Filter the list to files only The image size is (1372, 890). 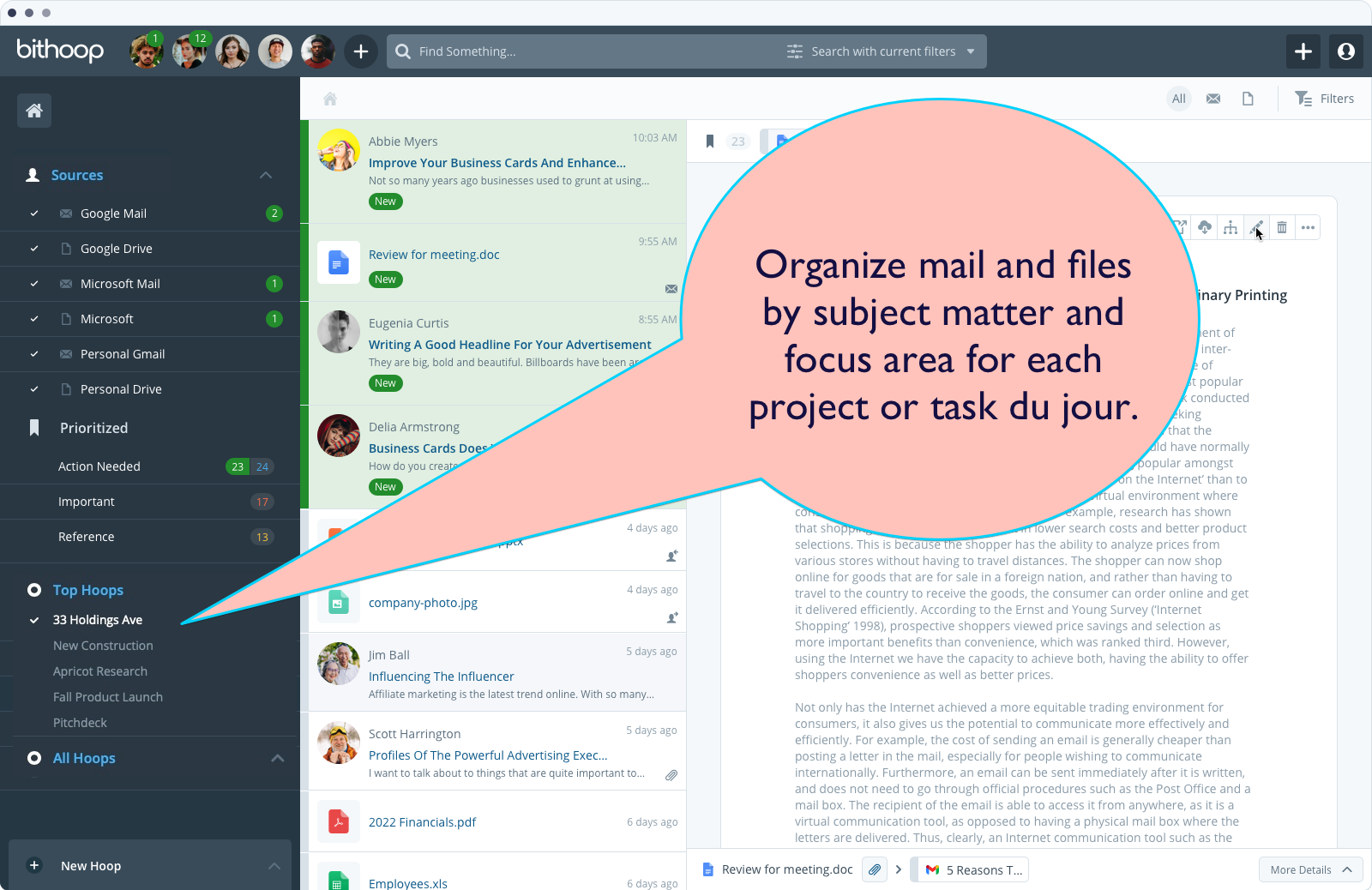coord(1248,99)
